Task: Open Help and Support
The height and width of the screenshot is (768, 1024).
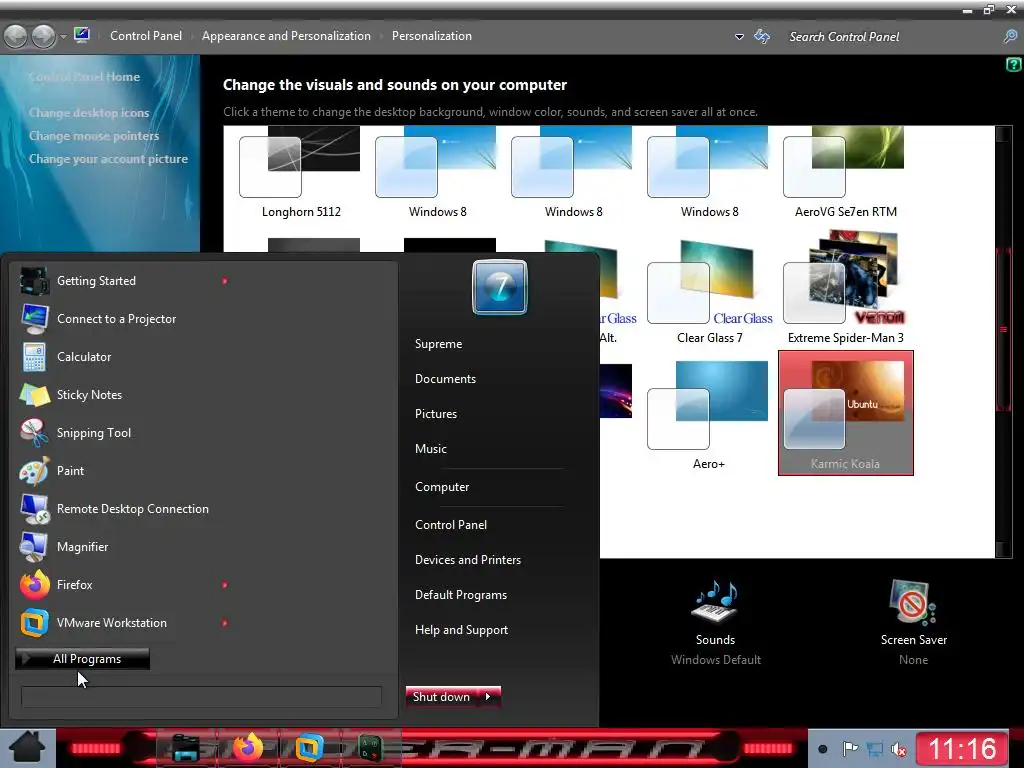Action: pos(461,630)
